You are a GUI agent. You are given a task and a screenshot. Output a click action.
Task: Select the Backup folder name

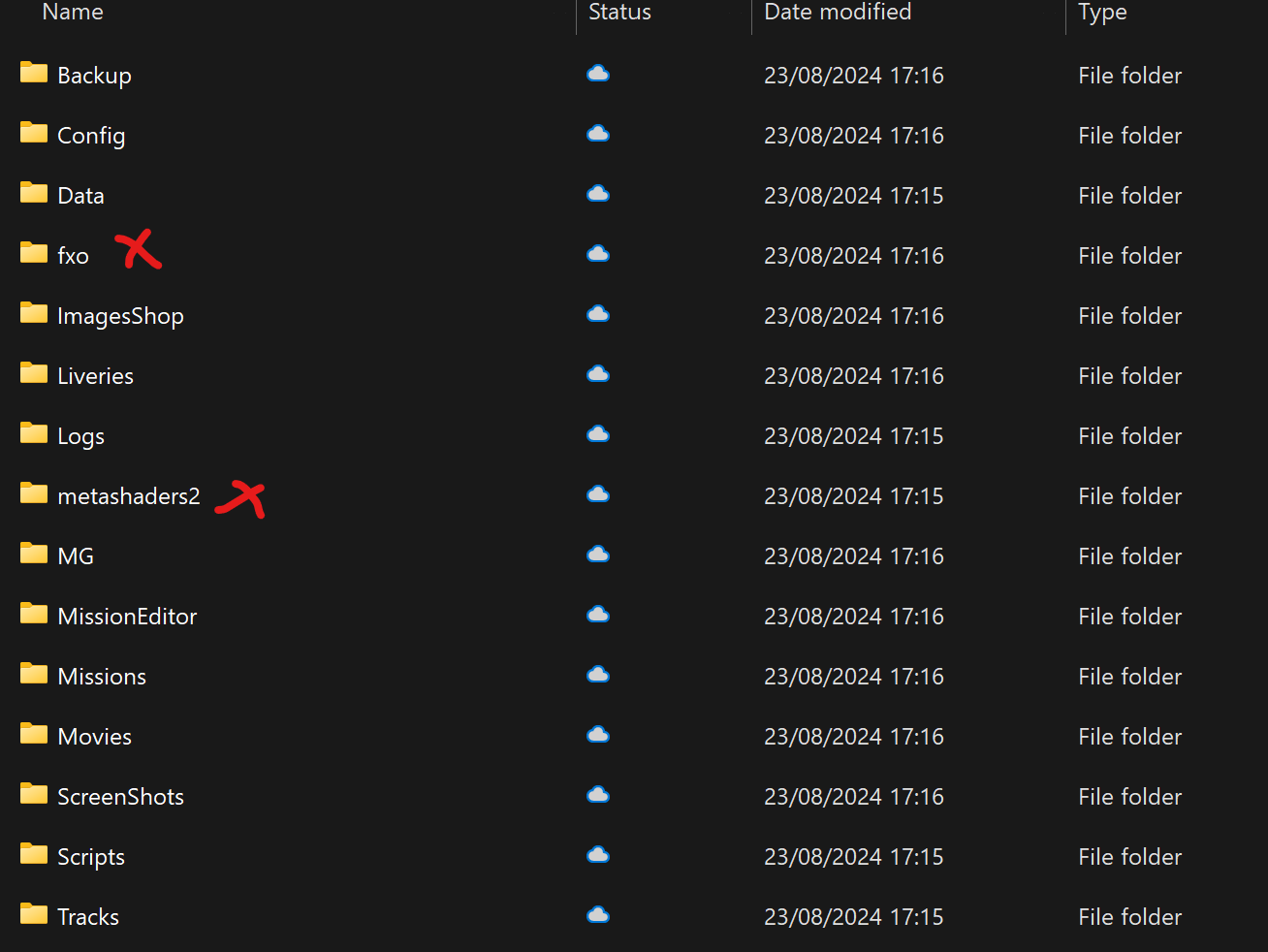point(94,76)
